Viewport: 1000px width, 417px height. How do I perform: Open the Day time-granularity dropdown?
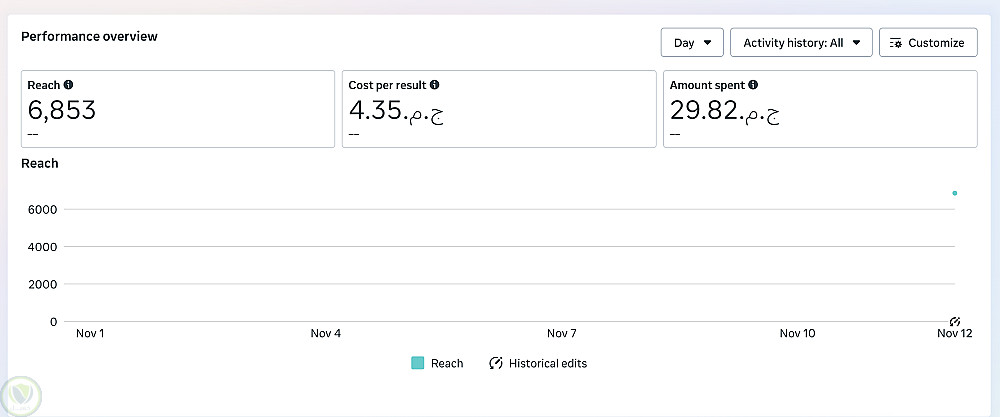692,43
